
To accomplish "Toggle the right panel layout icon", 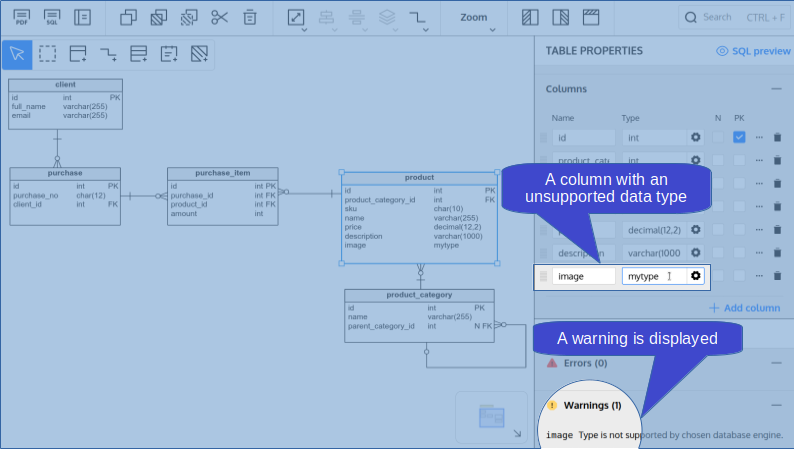I will pos(561,17).
